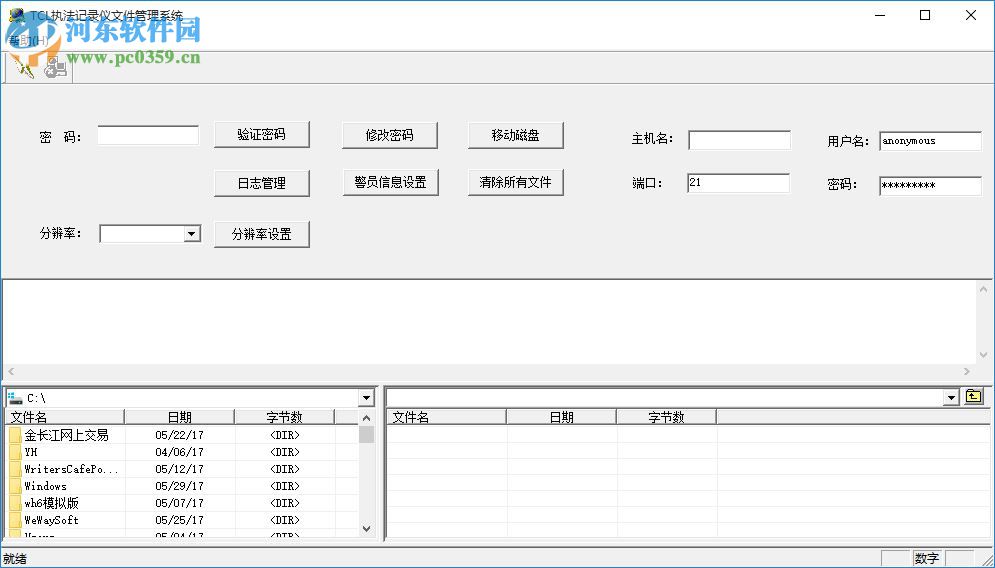Open 日志管理 log management
Image resolution: width=995 pixels, height=568 pixels.
(x=261, y=183)
